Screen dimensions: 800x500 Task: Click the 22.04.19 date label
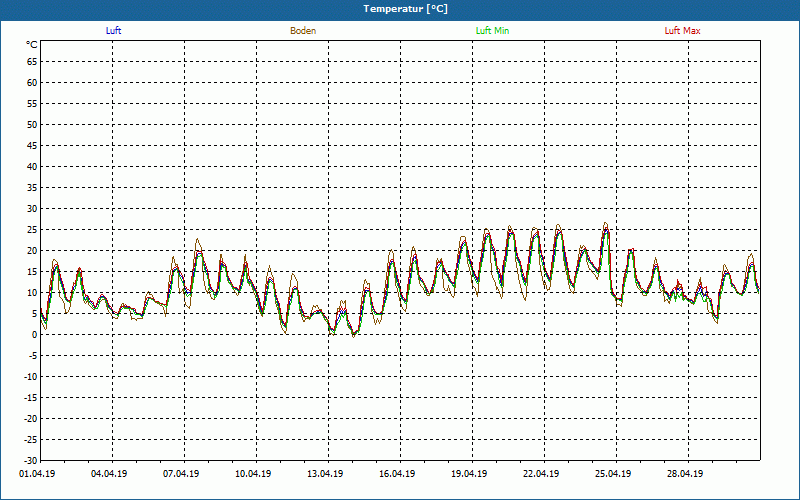[x=541, y=474]
